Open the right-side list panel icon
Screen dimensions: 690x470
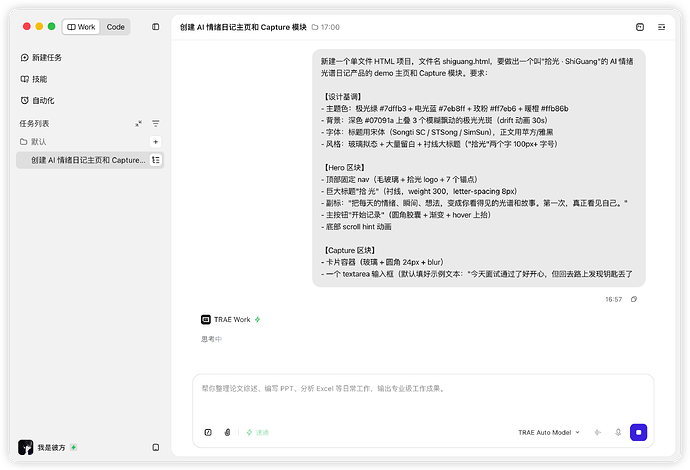661,27
